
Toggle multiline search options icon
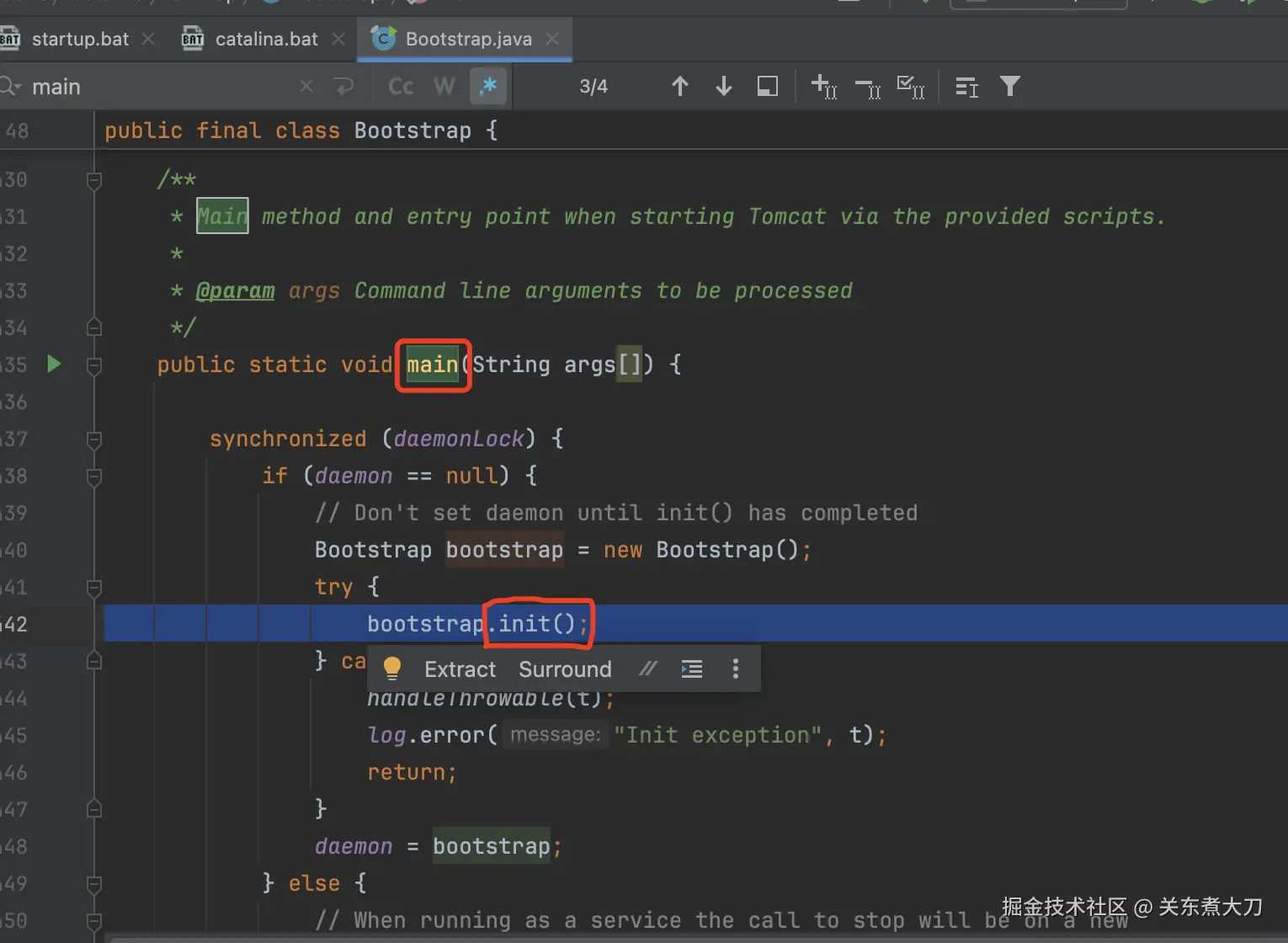tap(967, 86)
